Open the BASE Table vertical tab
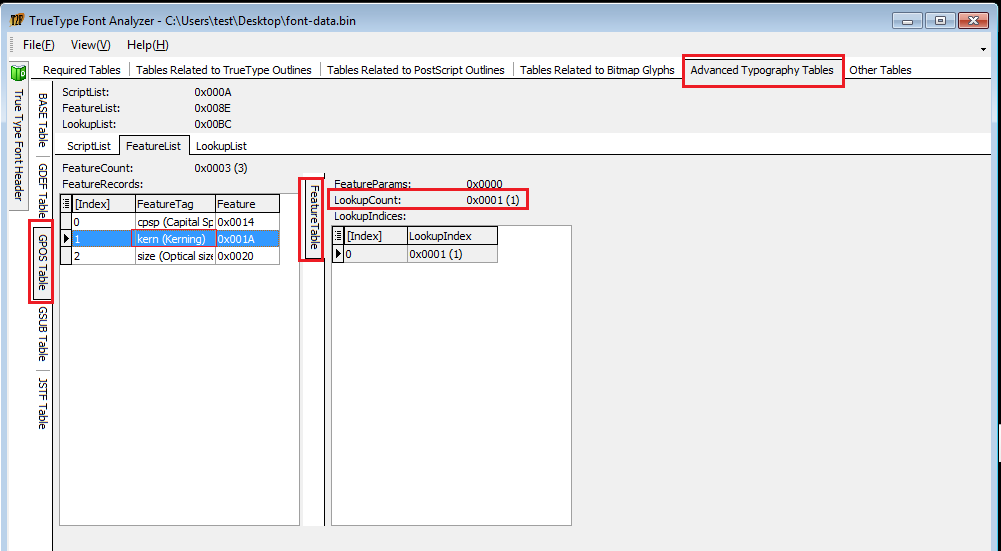 point(42,120)
